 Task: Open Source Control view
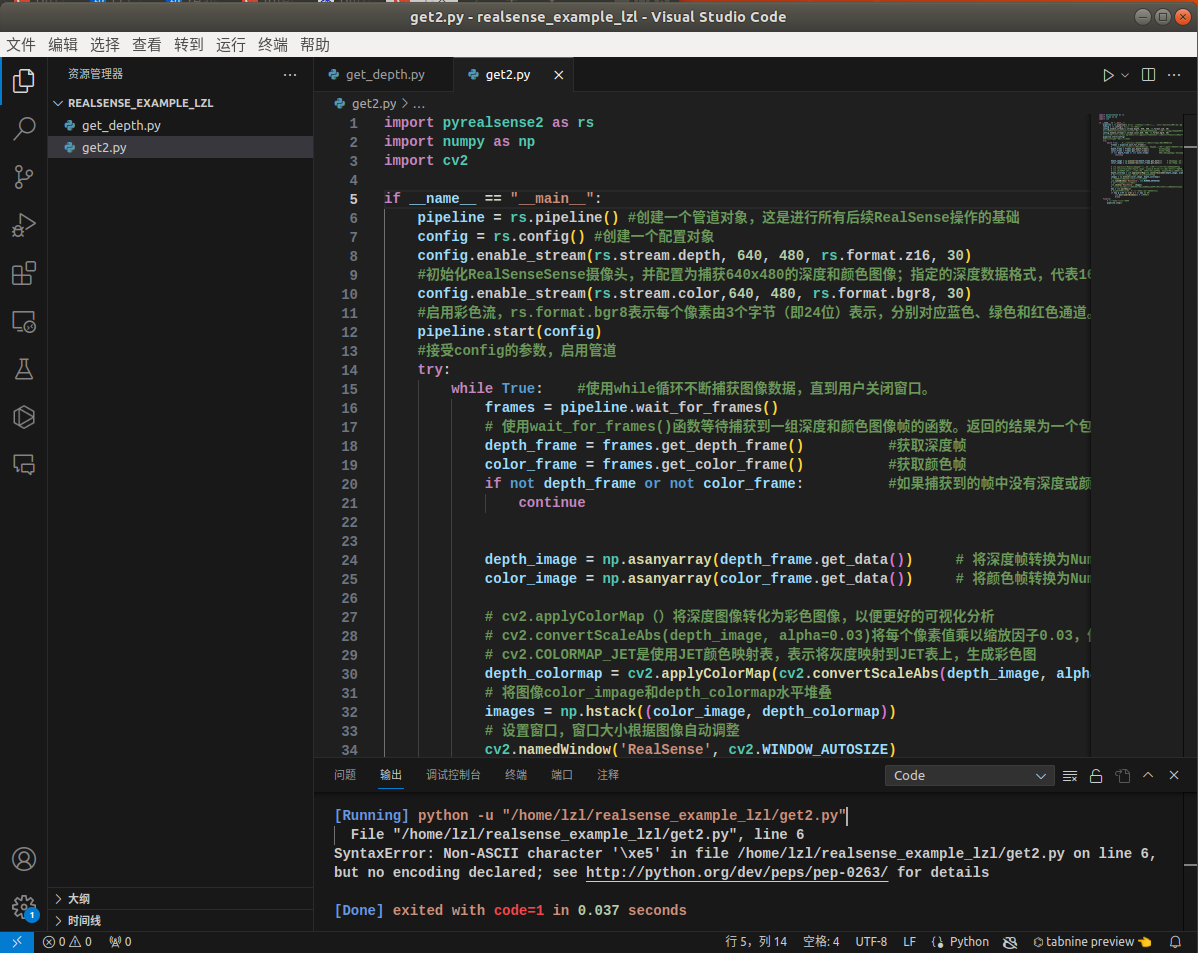point(24,177)
